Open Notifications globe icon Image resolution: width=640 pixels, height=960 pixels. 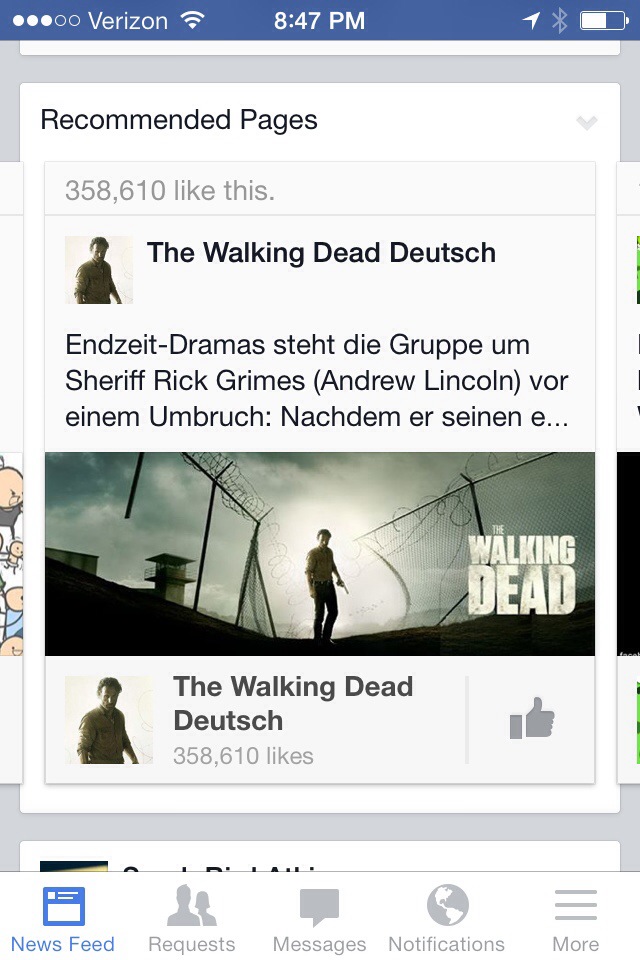pos(448,905)
